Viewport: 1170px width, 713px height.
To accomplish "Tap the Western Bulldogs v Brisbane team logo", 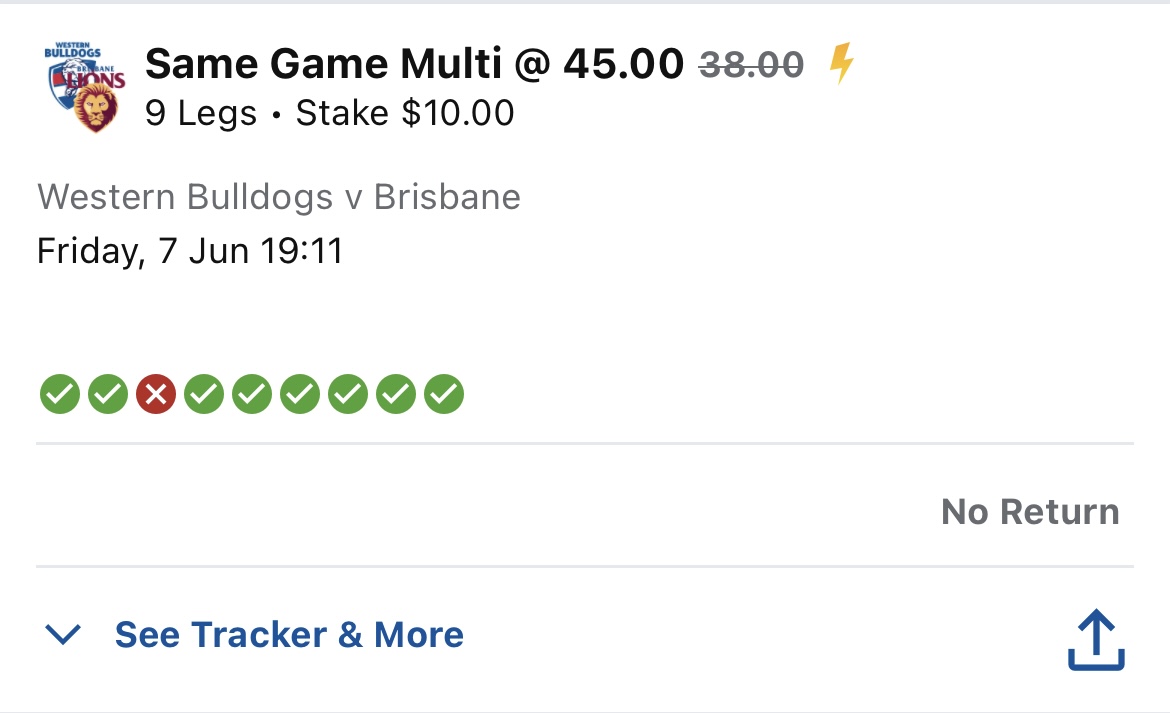I will (84, 87).
